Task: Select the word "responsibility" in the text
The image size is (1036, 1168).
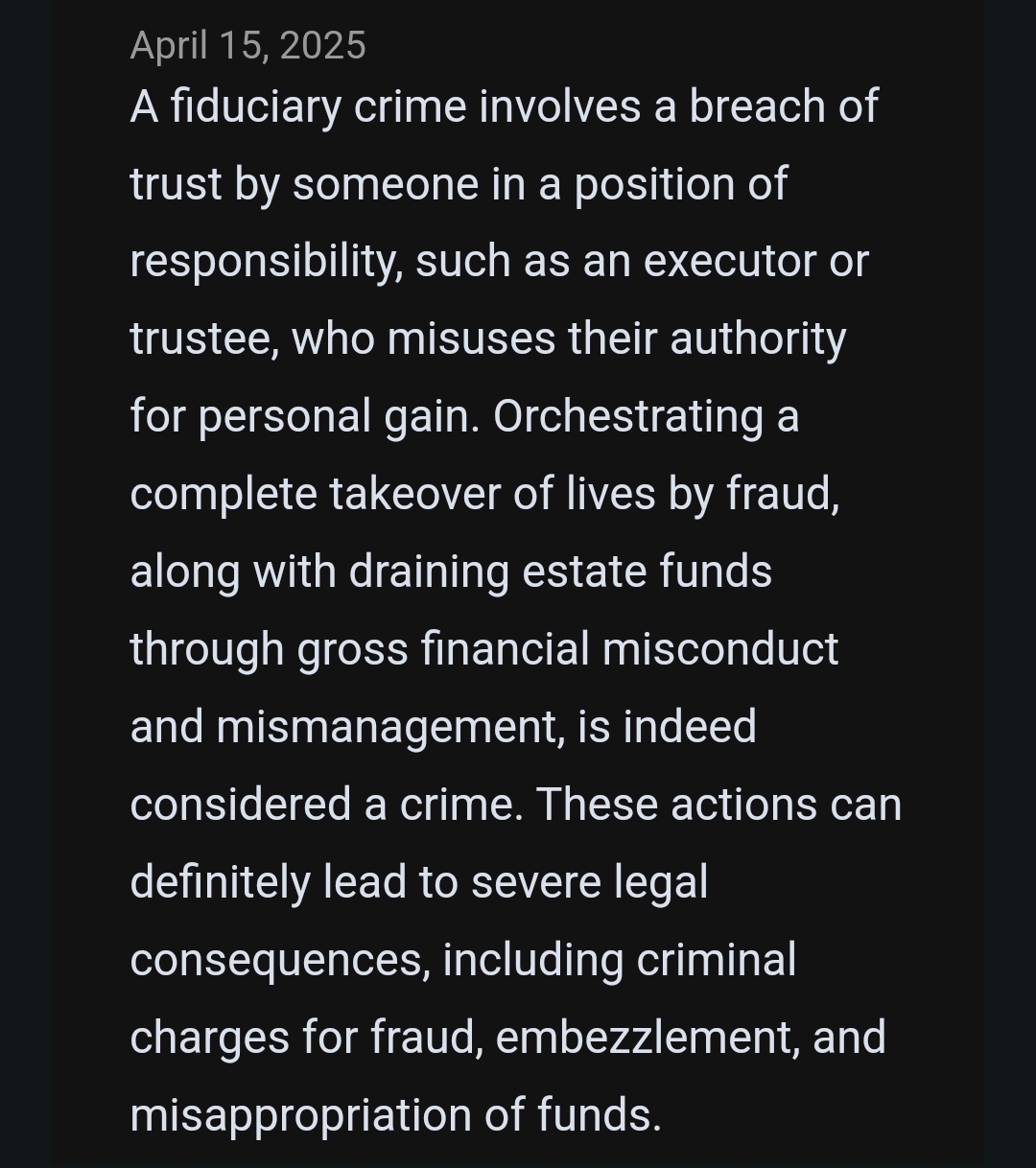Action: click(265, 262)
